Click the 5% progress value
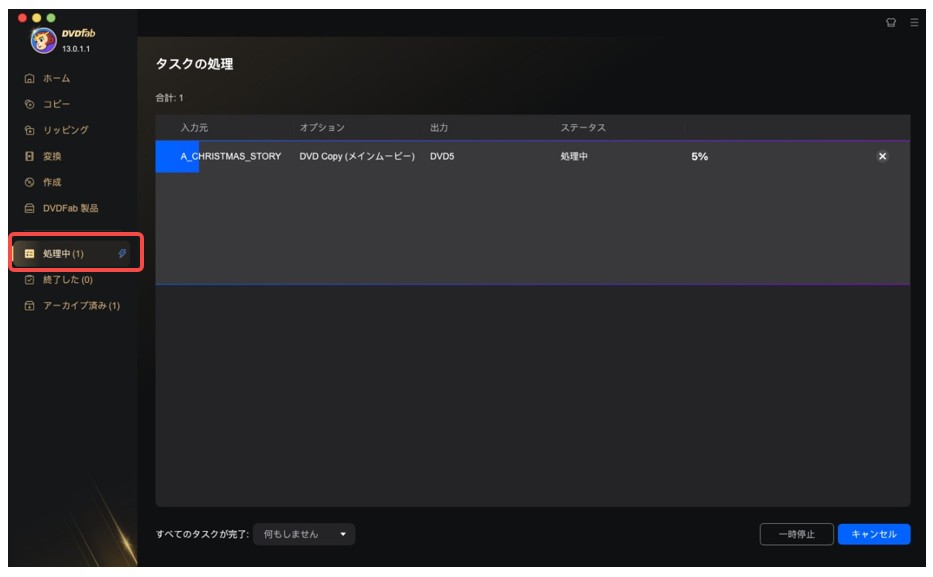Viewport: 933px width, 577px height. coord(699,156)
